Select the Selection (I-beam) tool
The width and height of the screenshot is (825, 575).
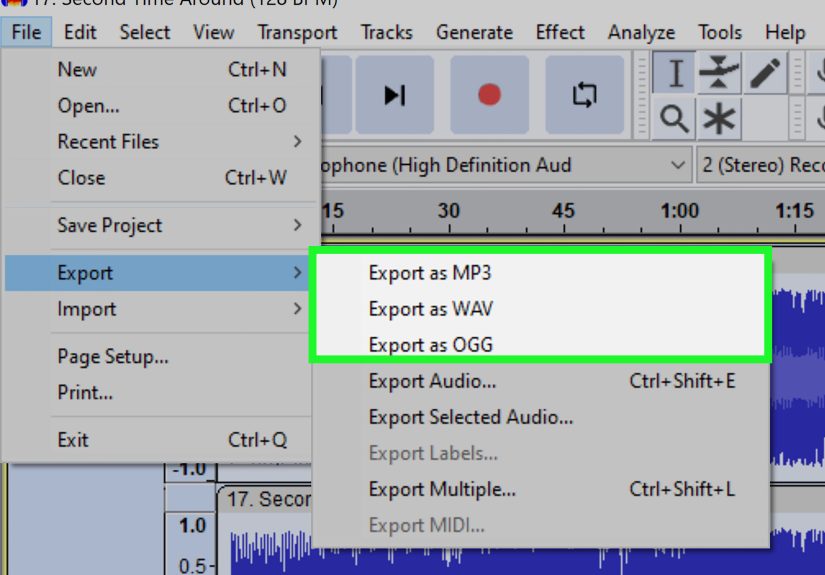(675, 73)
